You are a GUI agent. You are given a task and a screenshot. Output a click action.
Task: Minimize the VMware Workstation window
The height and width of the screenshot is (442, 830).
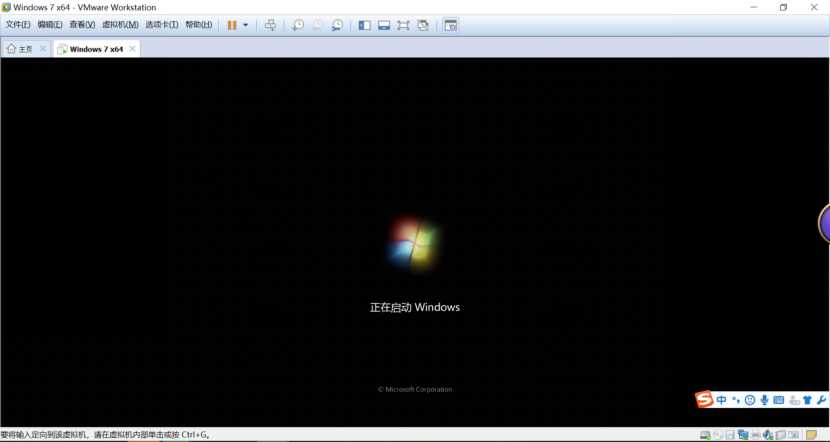click(x=754, y=7)
